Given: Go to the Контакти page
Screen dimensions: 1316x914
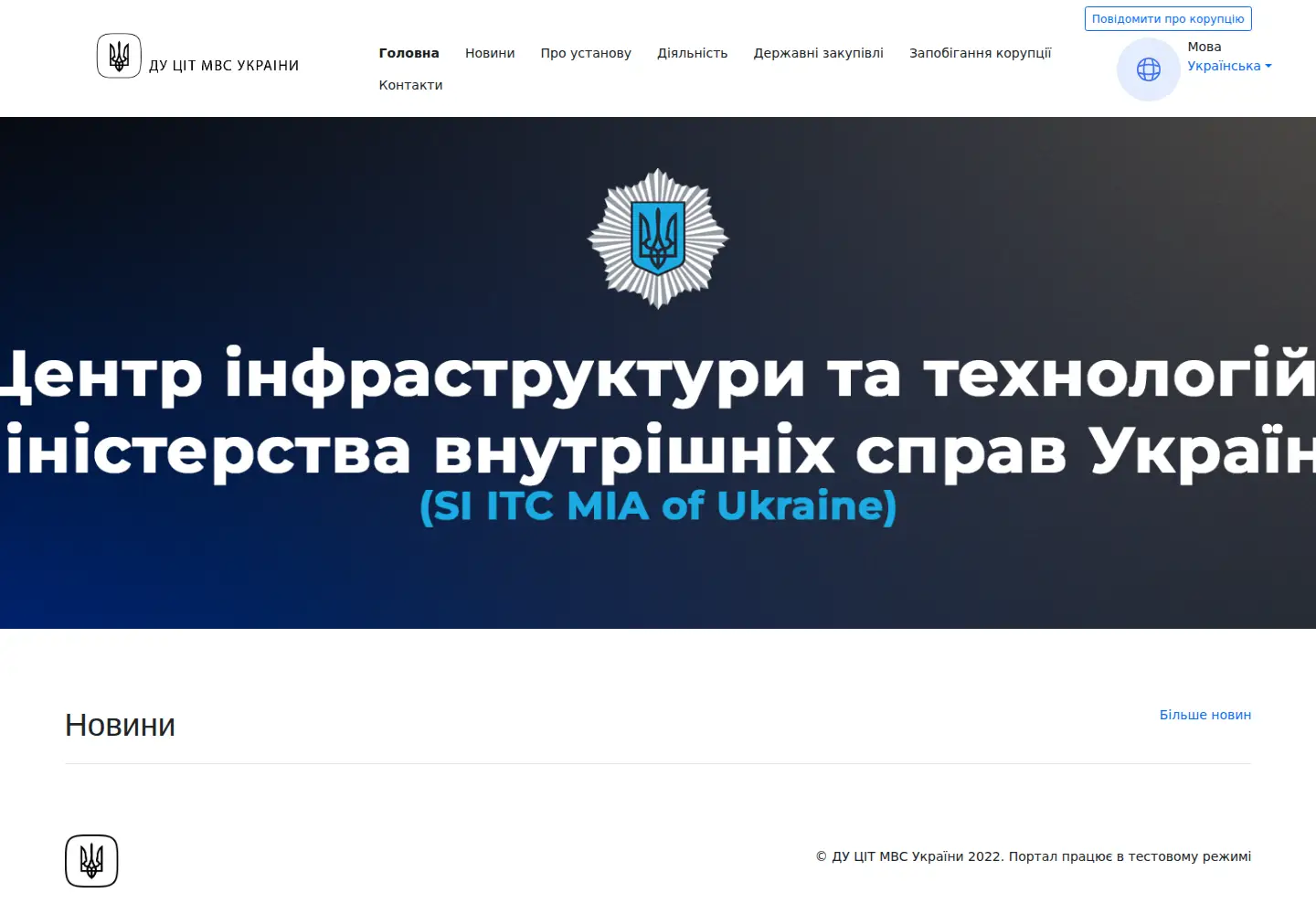Looking at the screenshot, I should [410, 85].
